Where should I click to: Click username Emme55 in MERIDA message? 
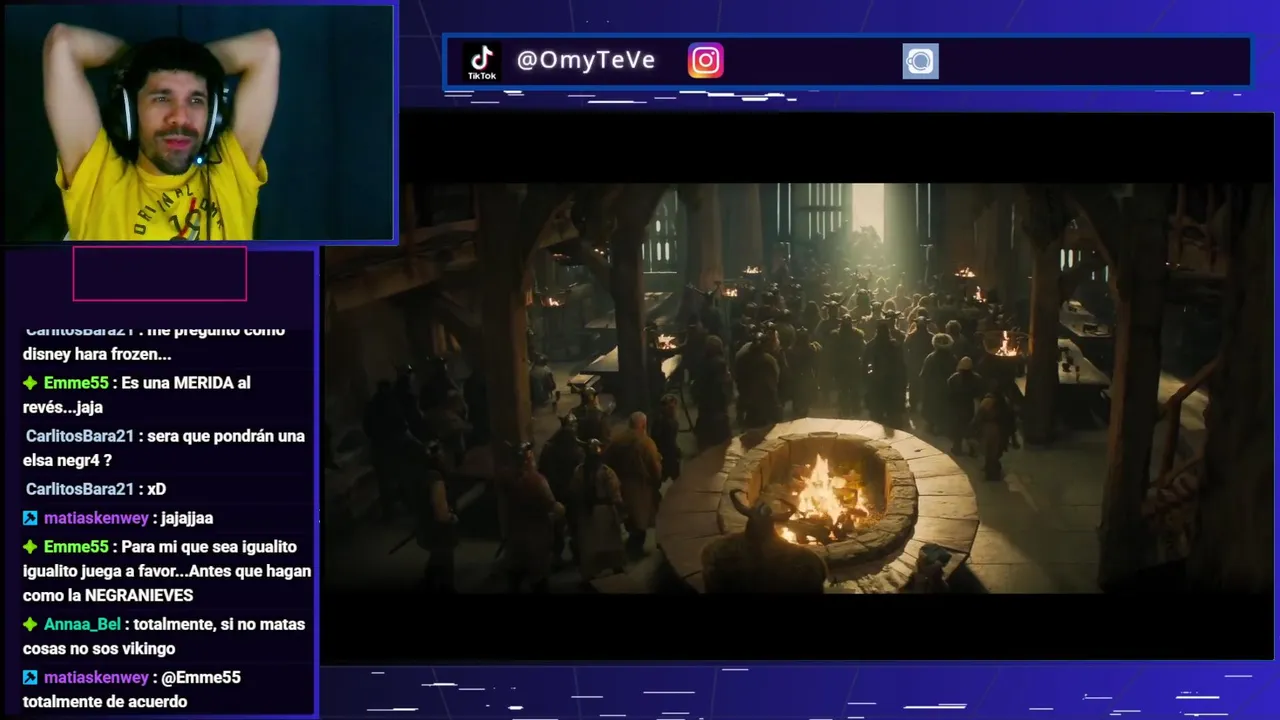point(76,383)
